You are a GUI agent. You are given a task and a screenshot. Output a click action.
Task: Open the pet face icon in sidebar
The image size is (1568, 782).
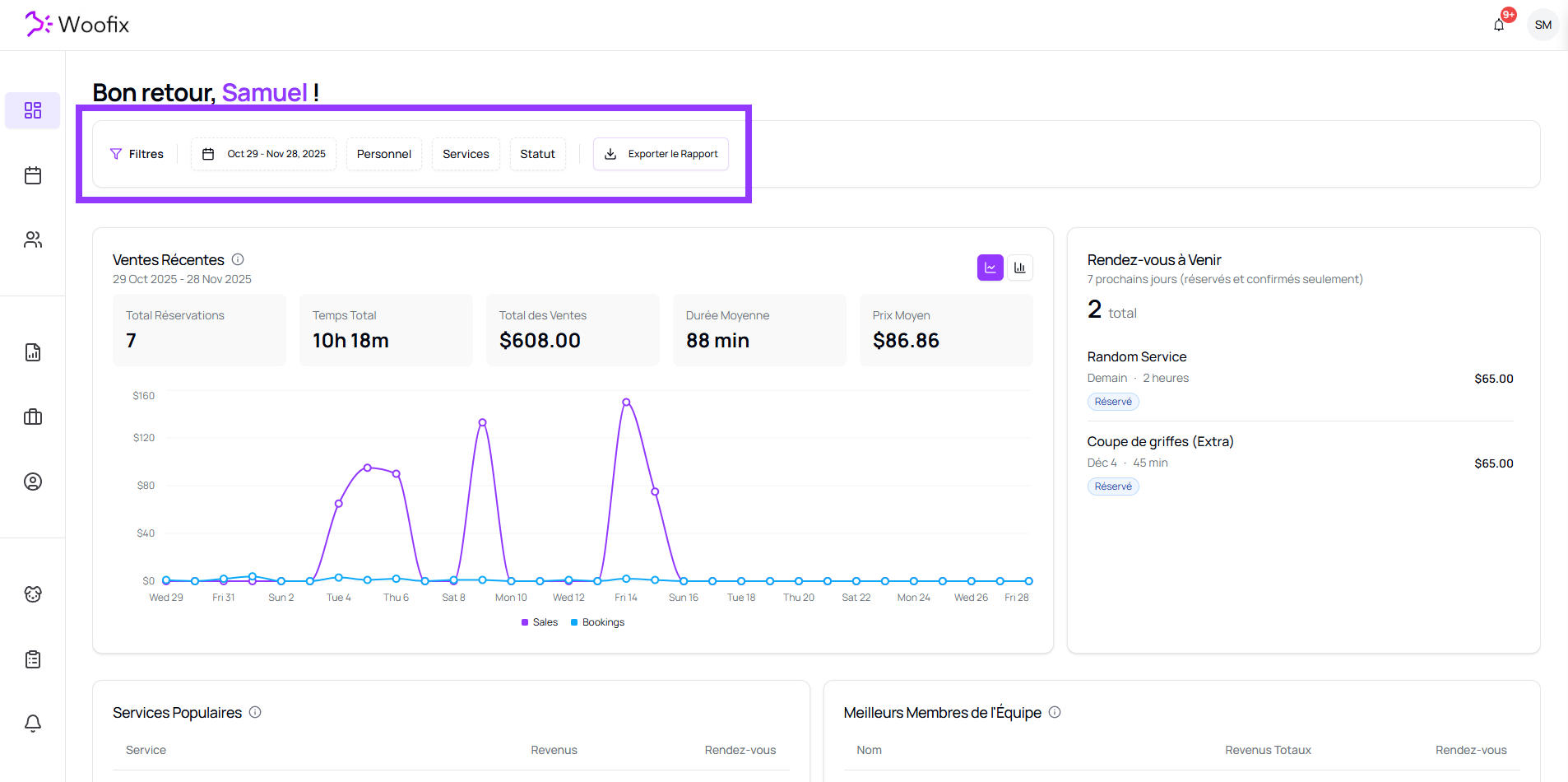[33, 594]
